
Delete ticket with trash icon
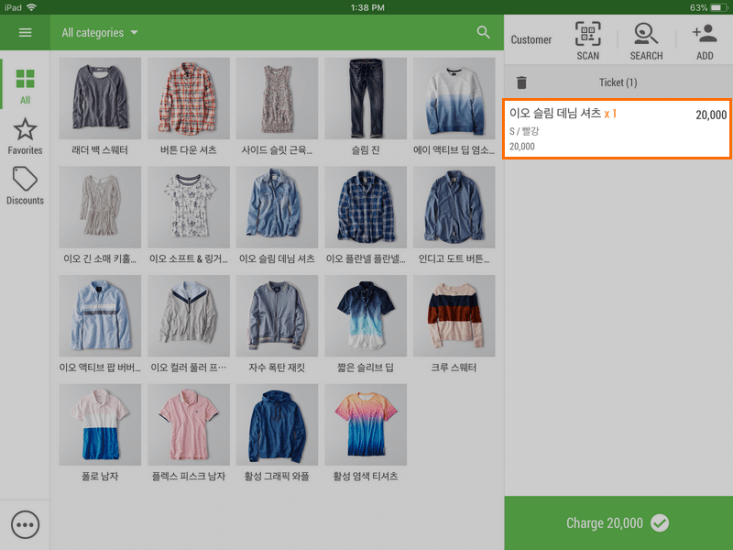pyautogui.click(x=522, y=83)
